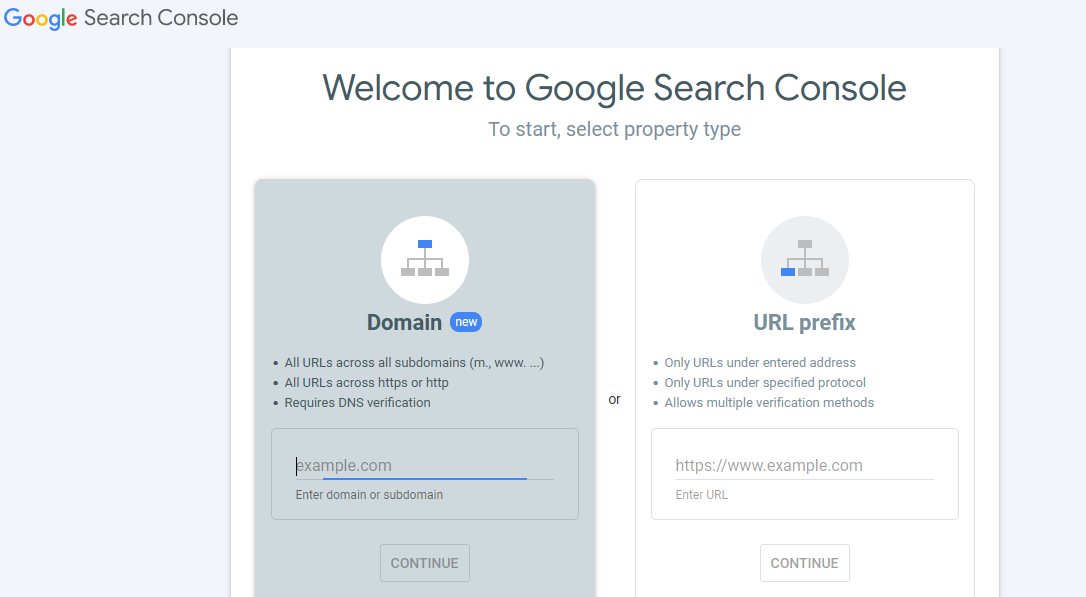1086x597 pixels.
Task: Select the URL prefix property type heading
Action: pos(804,322)
